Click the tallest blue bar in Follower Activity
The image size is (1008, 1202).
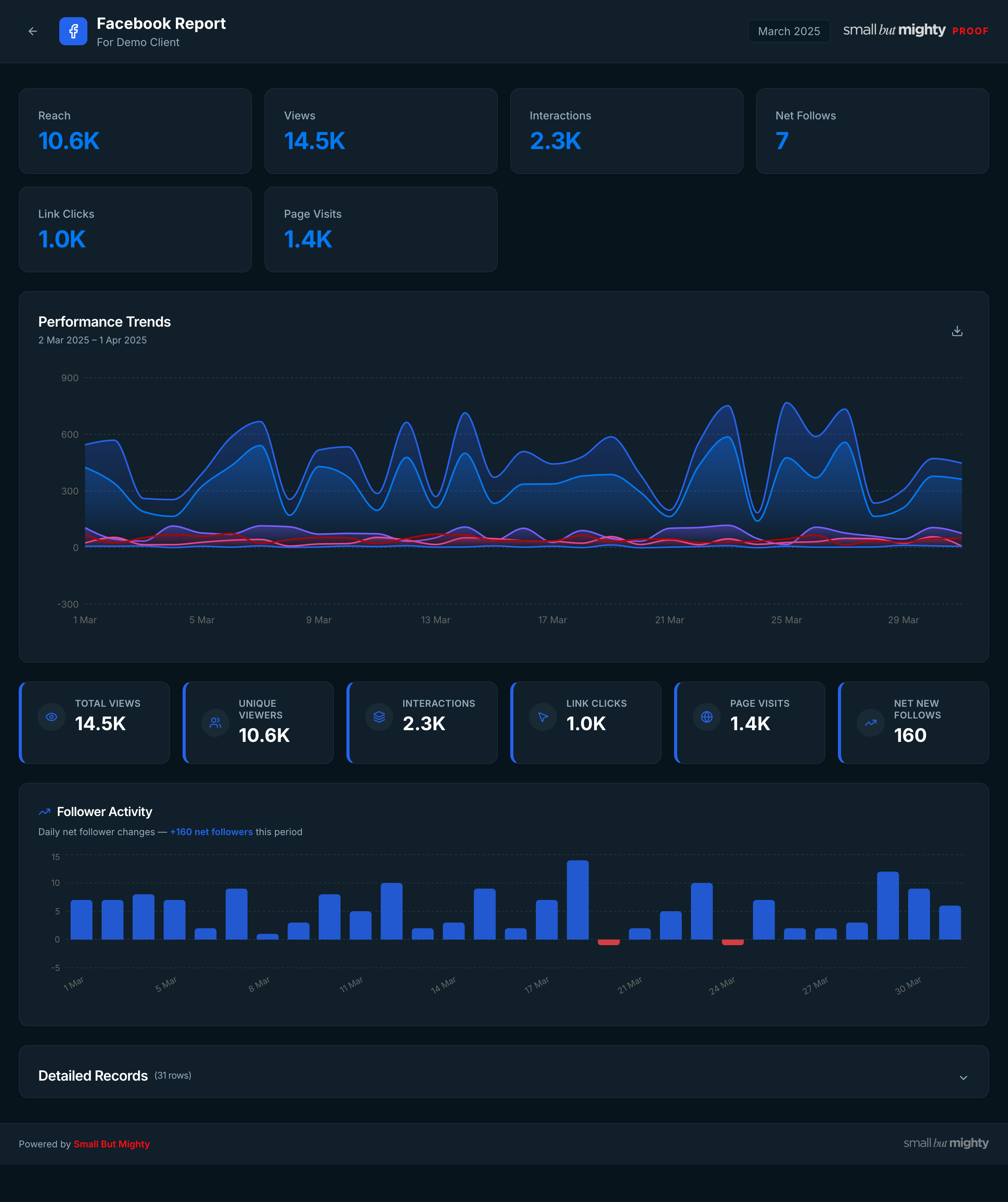tap(578, 900)
